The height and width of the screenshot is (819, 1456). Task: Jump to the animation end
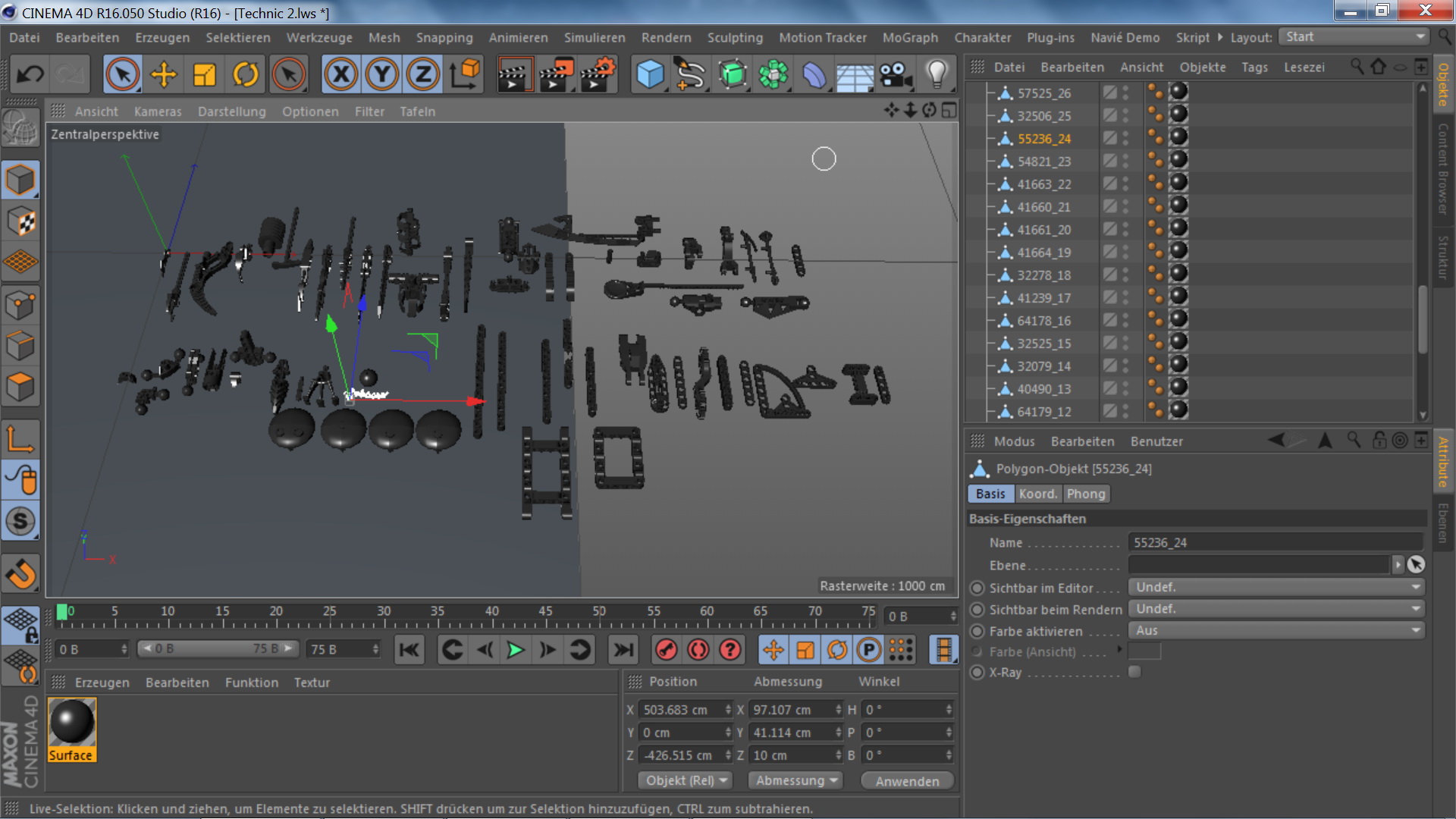point(623,650)
